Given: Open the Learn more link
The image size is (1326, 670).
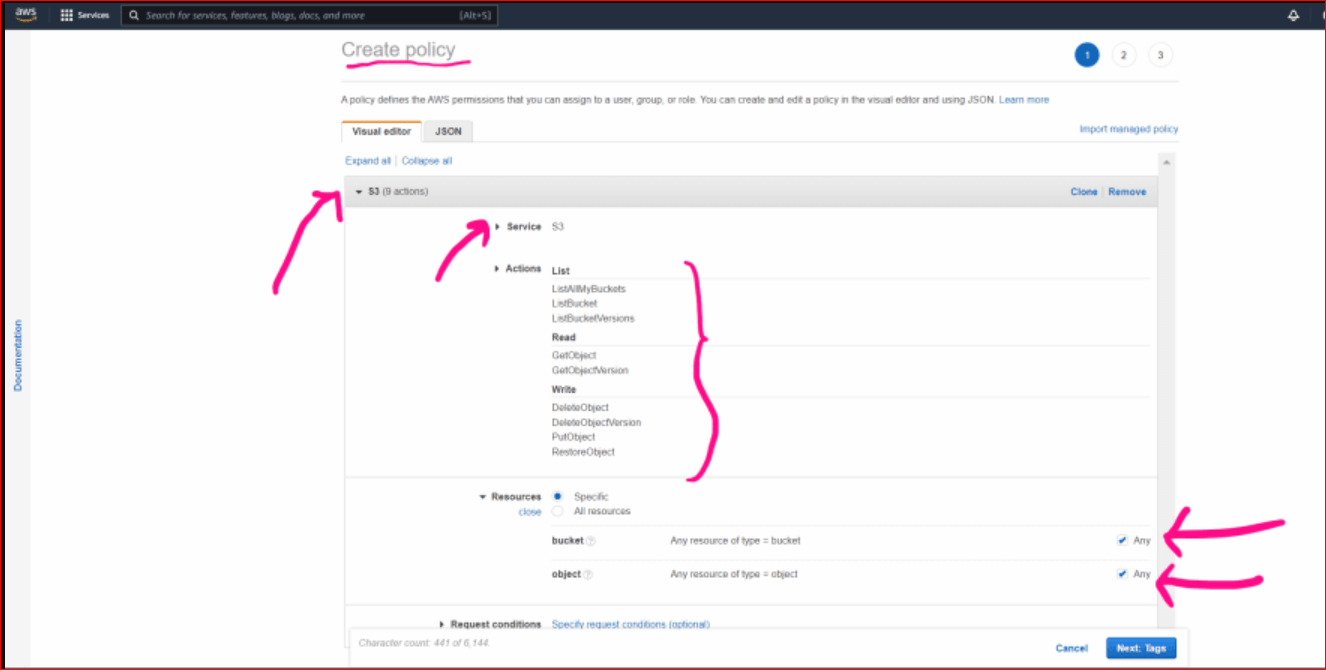Looking at the screenshot, I should coord(1023,99).
